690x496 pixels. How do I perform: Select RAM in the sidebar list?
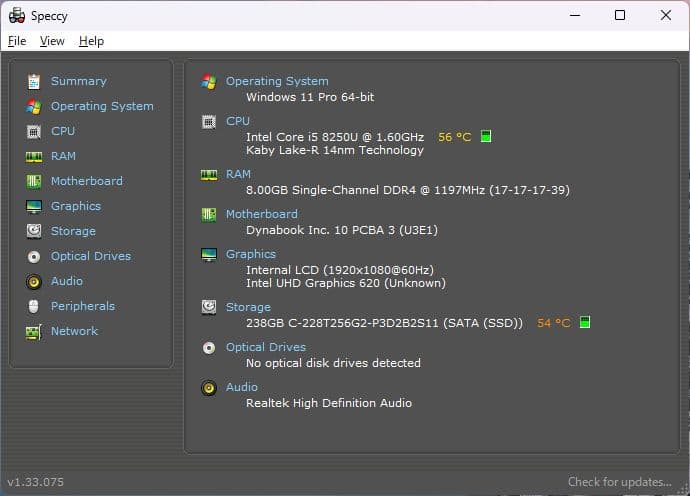click(63, 156)
